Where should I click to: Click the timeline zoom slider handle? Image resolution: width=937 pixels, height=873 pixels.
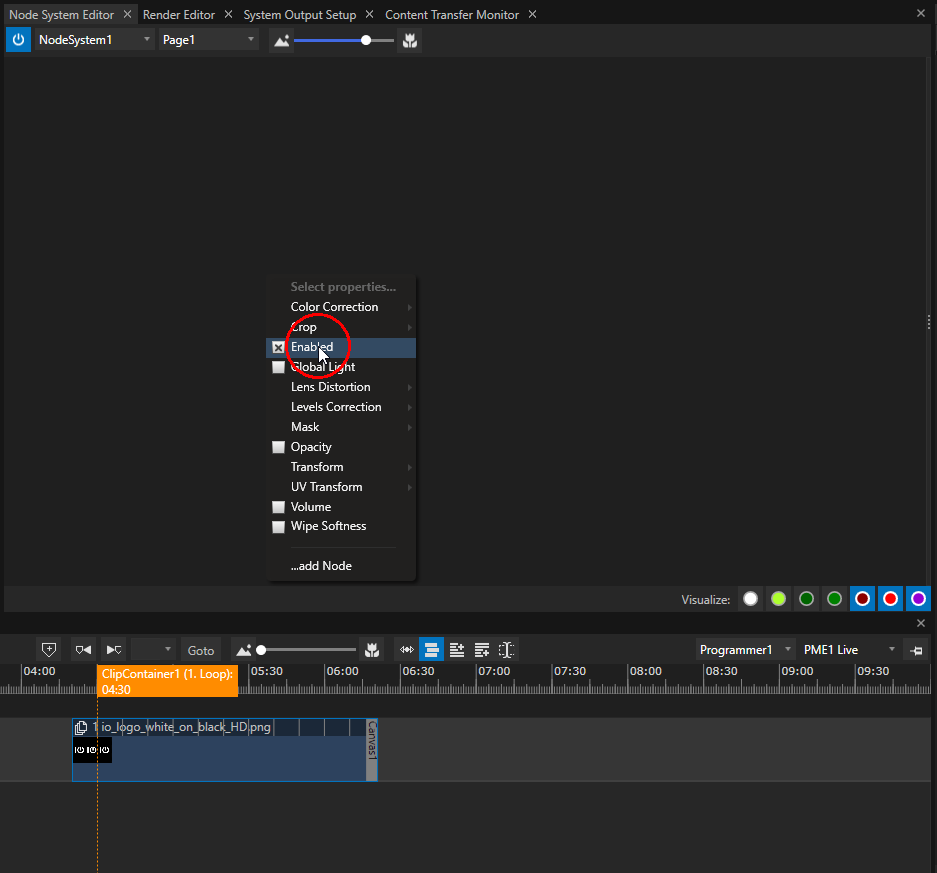coord(261,650)
